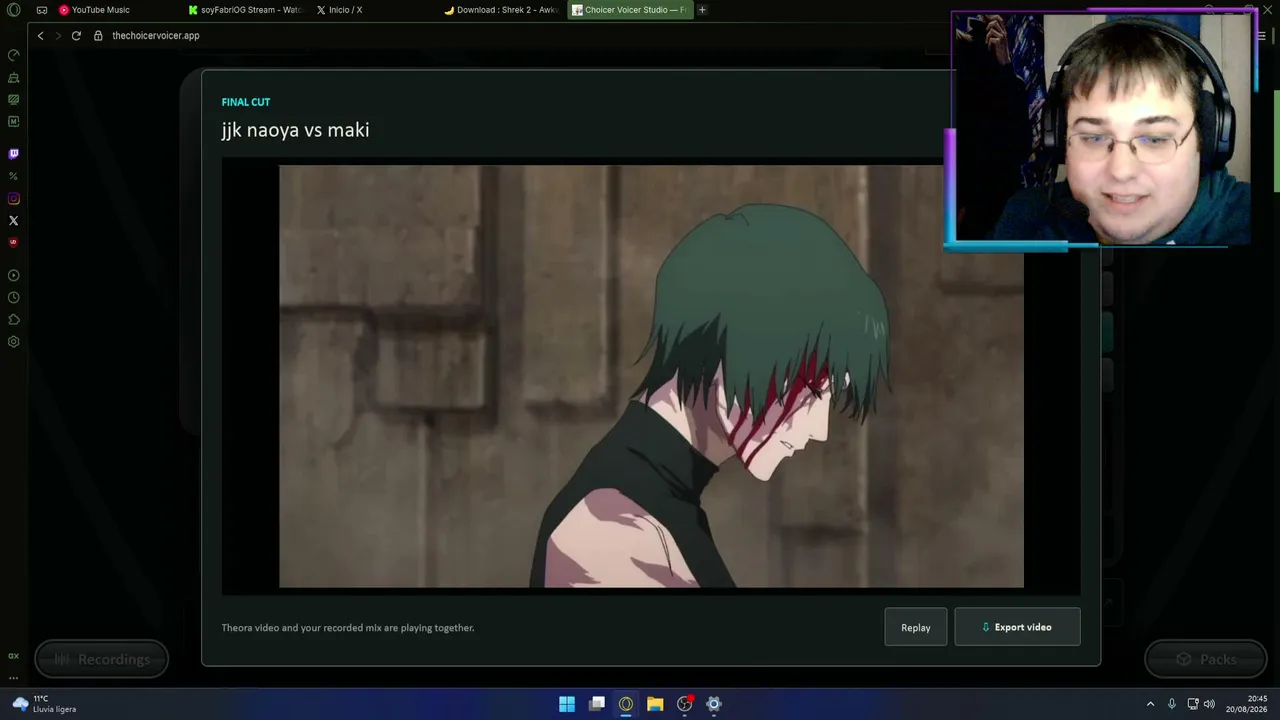The height and width of the screenshot is (720, 1280).
Task: Click the anime video preview
Action: [651, 376]
